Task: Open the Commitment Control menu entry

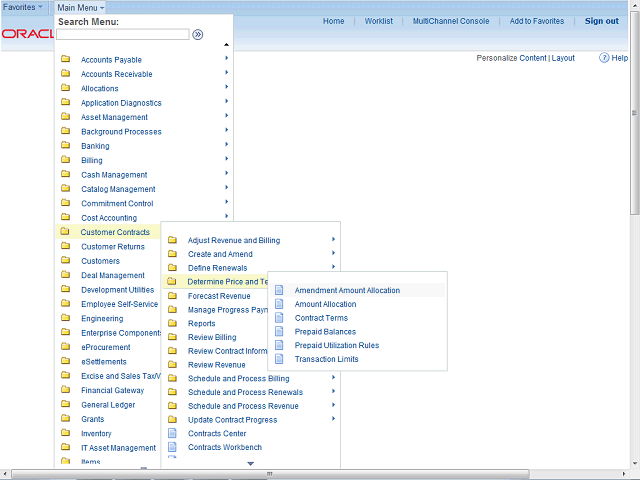Action: [117, 204]
